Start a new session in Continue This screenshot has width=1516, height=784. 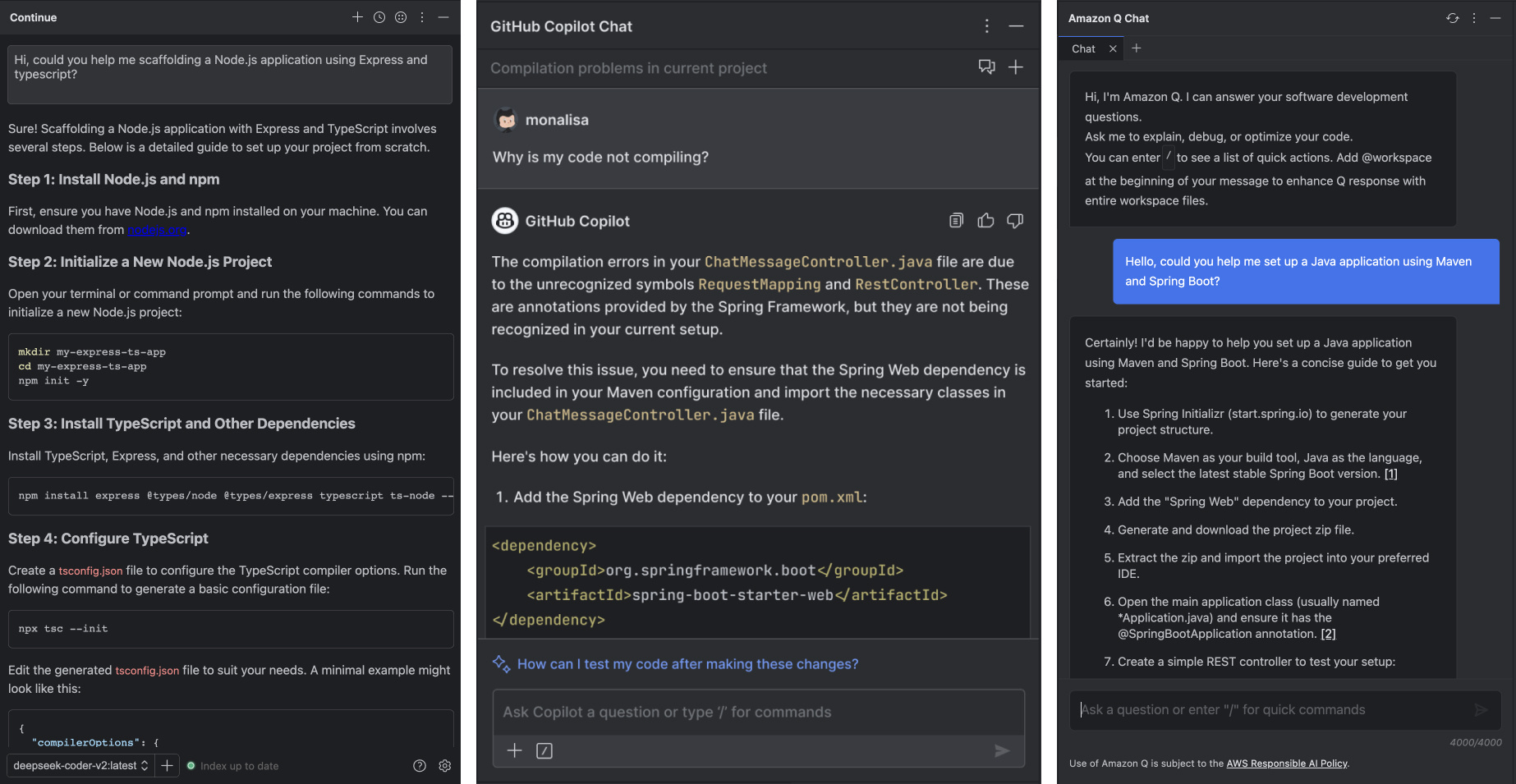coord(357,17)
